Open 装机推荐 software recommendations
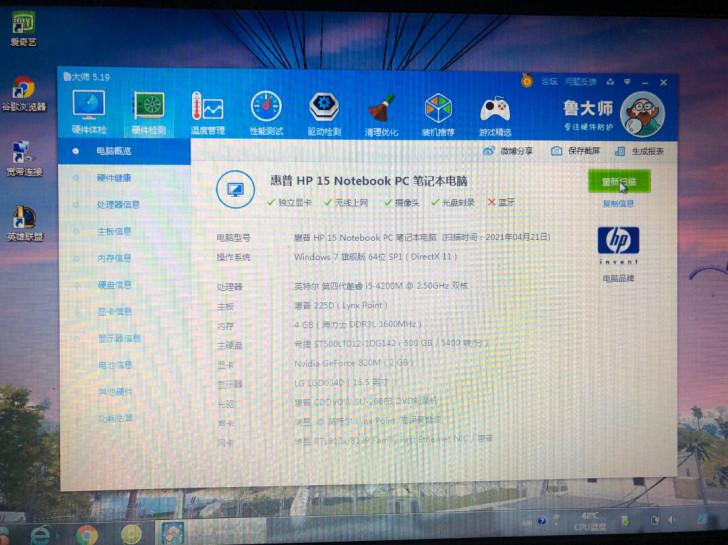728x545 pixels. tap(438, 115)
